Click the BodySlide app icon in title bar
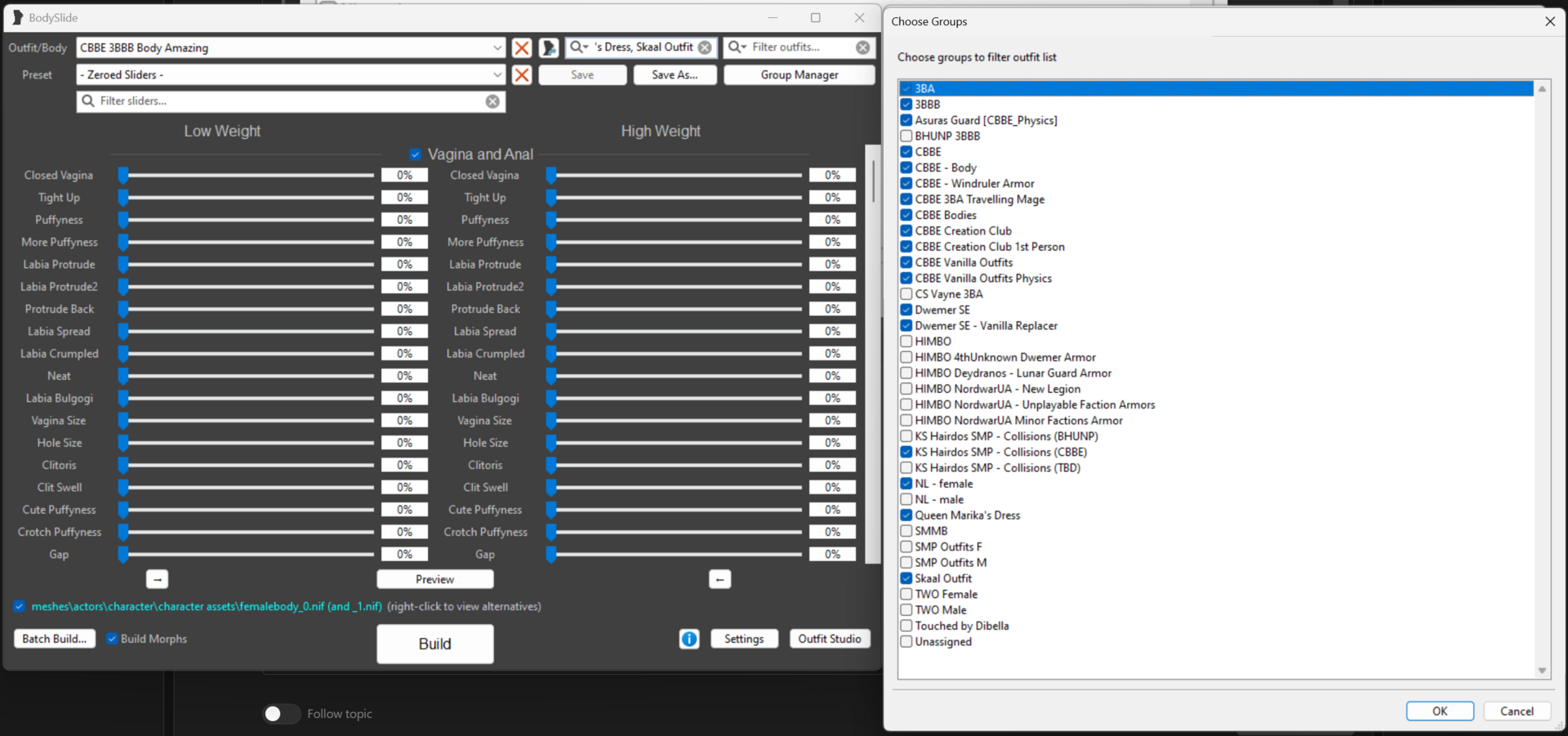Screen dimensions: 1568x736 pyautogui.click(x=17, y=17)
